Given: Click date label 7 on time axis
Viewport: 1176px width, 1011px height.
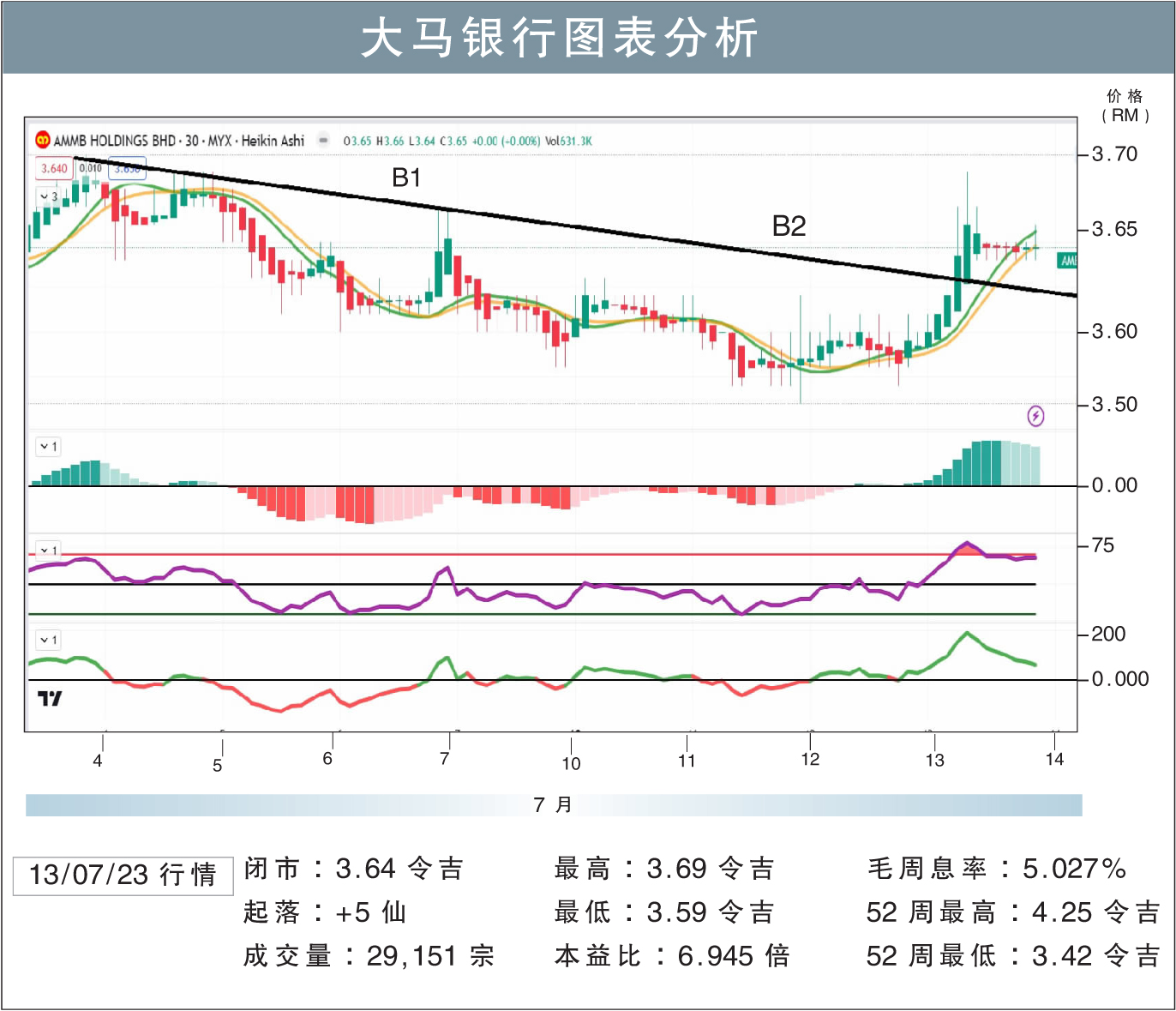Looking at the screenshot, I should [x=444, y=758].
